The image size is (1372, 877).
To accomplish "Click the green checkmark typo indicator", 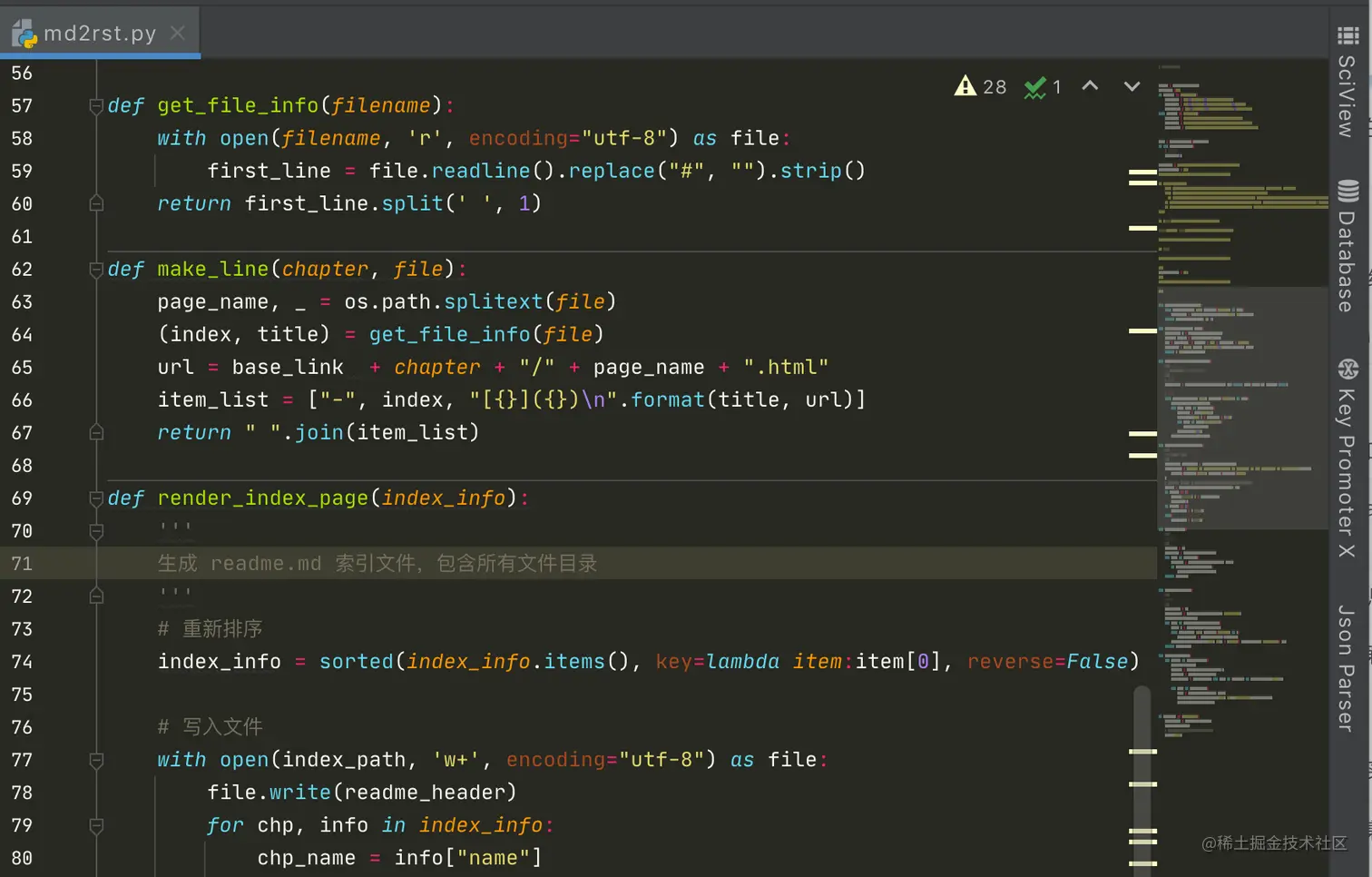I will [x=1042, y=87].
